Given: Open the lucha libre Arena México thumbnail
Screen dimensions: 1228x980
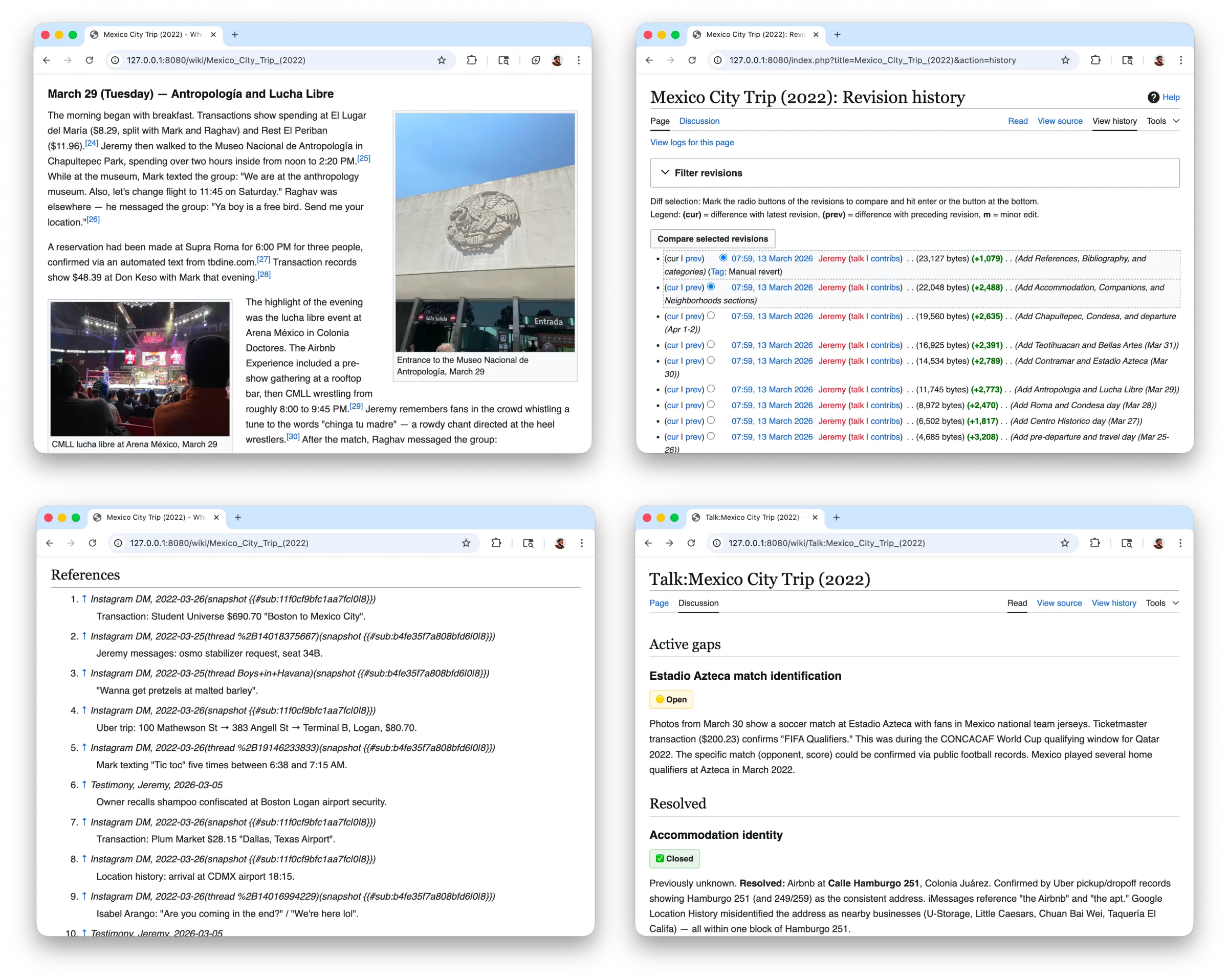Looking at the screenshot, I should (140, 369).
